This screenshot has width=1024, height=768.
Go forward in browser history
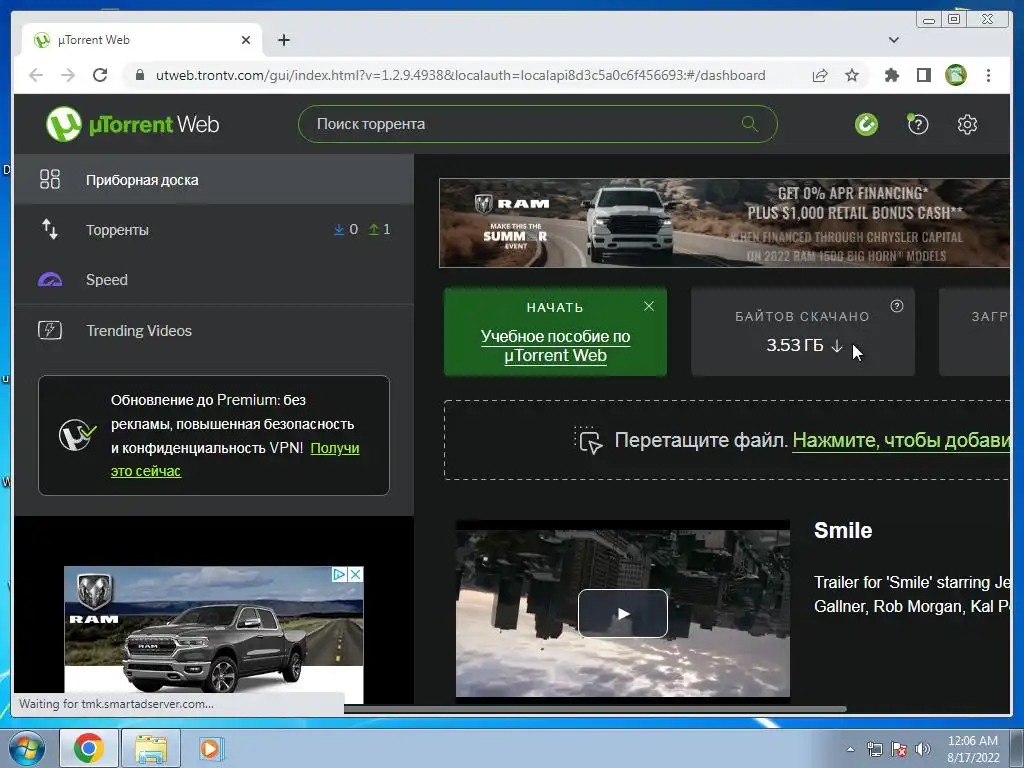[68, 75]
